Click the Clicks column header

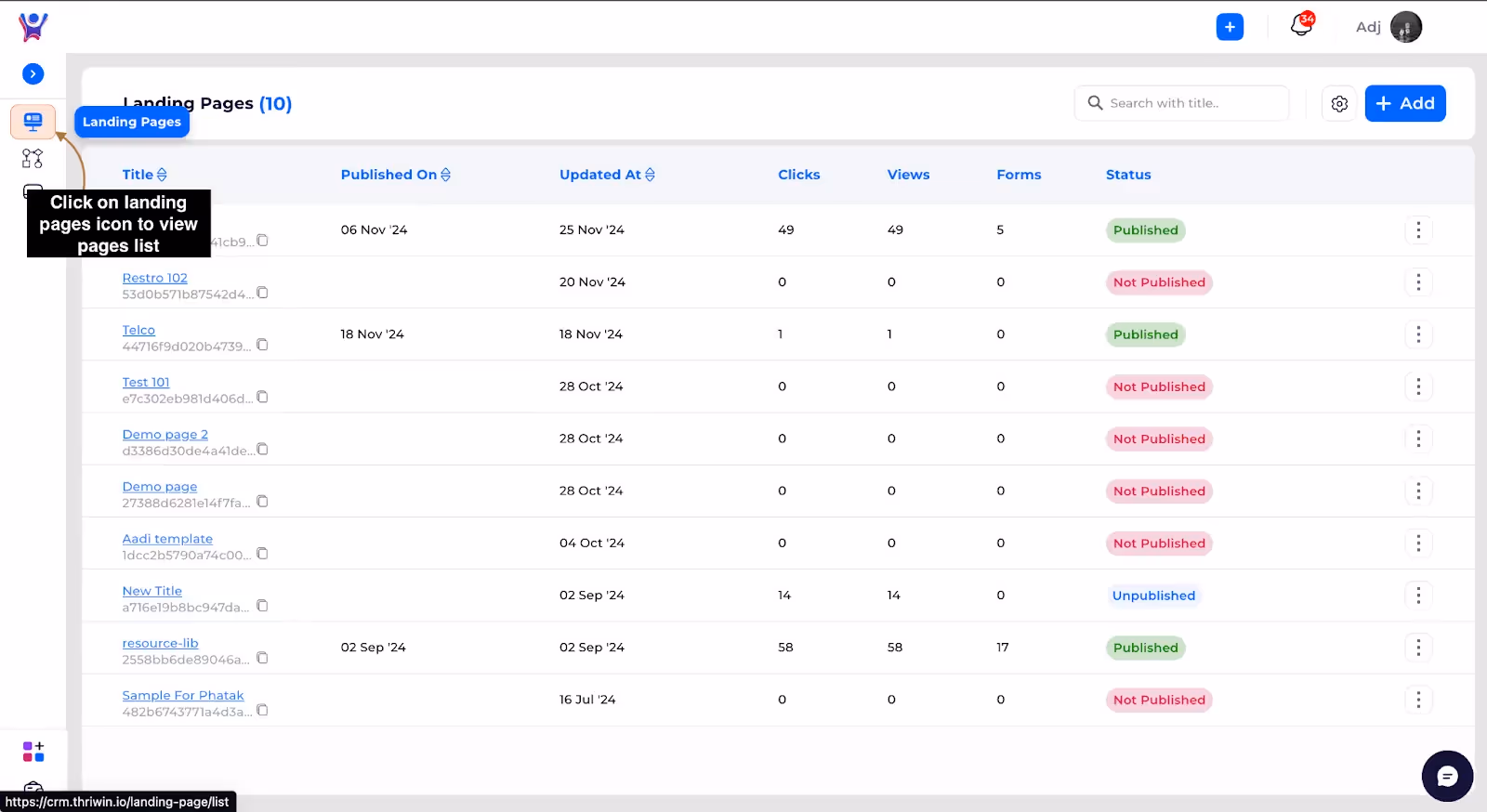tap(799, 175)
